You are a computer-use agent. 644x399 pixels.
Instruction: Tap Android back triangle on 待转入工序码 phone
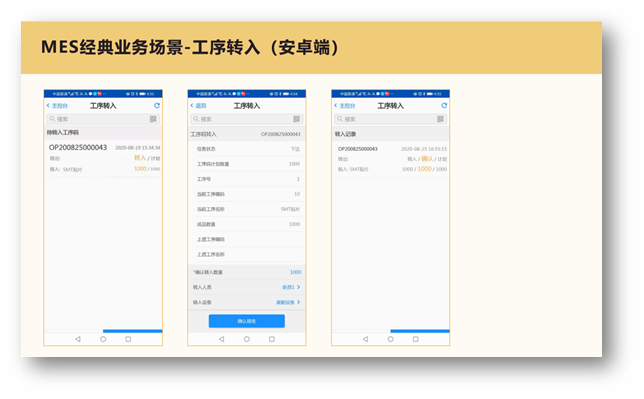[78, 339]
